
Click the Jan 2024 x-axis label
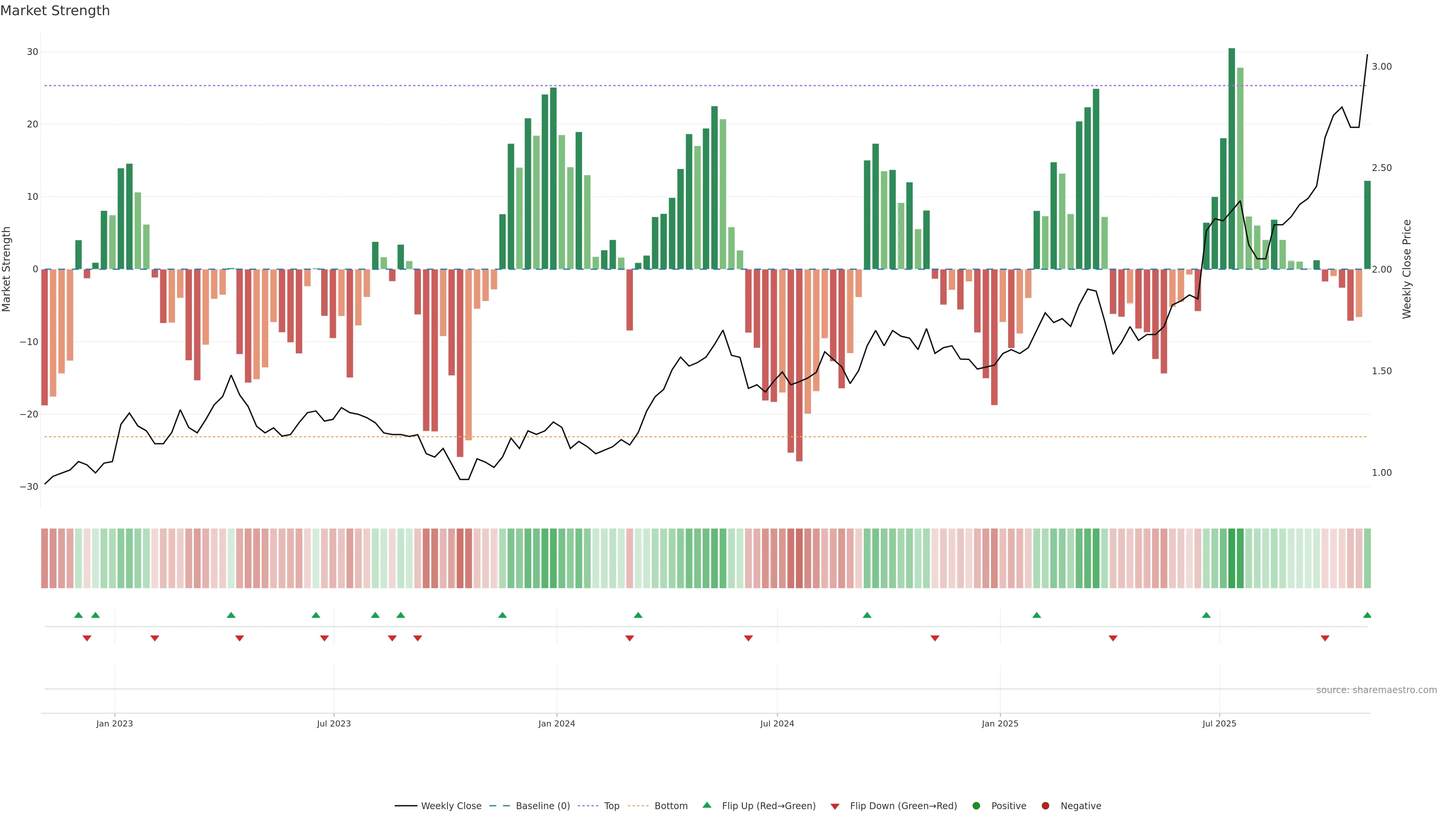[556, 723]
